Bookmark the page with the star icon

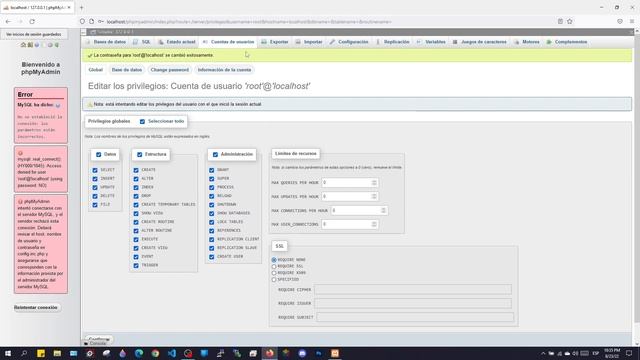coord(570,21)
